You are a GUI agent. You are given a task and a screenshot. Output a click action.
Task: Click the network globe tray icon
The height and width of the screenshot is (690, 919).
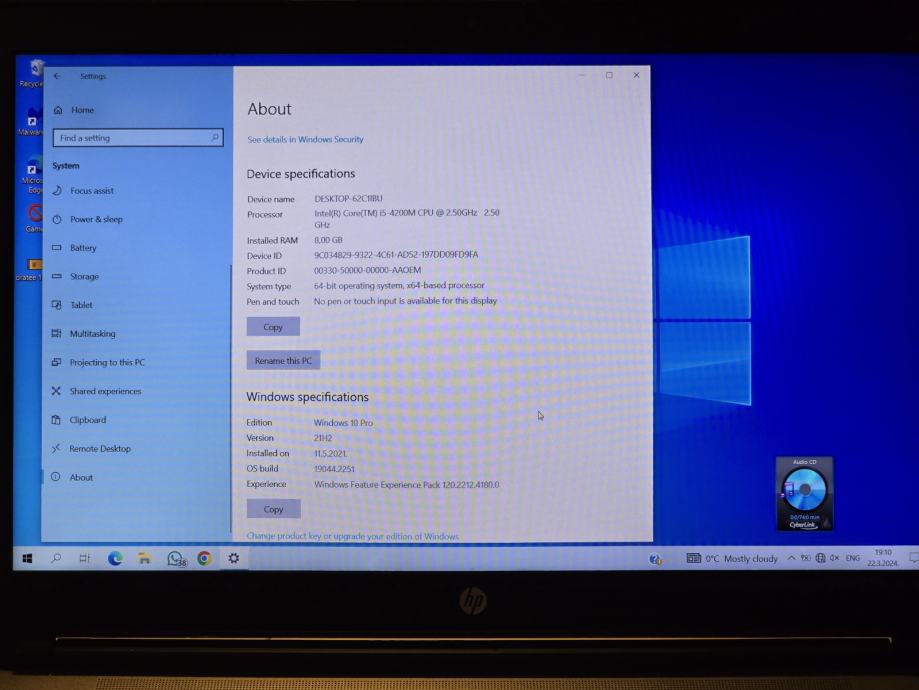(x=821, y=558)
